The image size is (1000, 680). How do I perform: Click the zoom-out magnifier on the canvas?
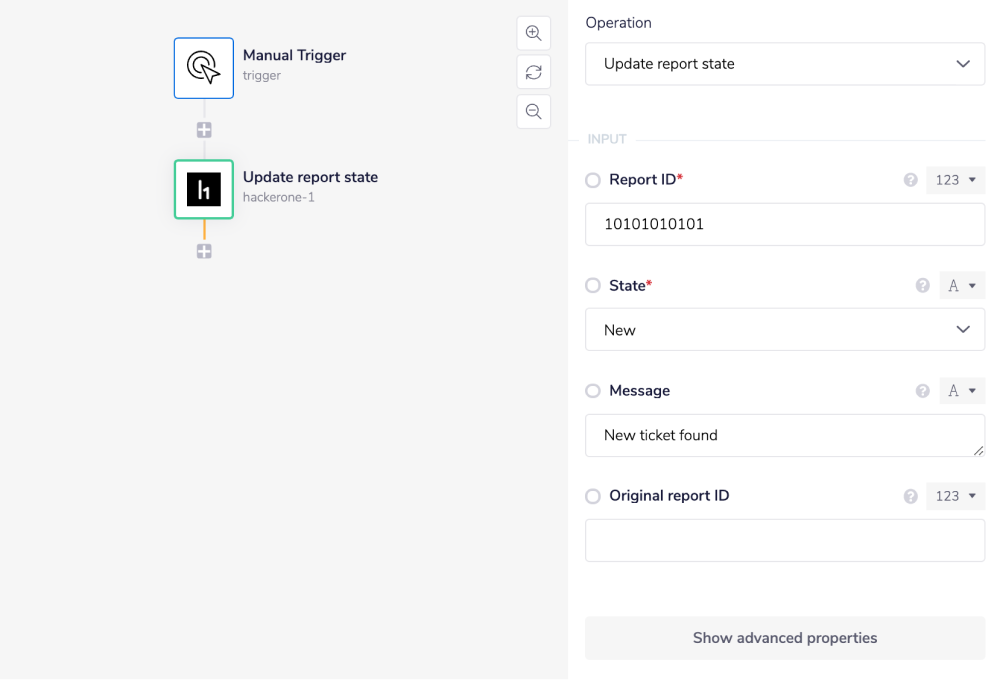coord(533,111)
